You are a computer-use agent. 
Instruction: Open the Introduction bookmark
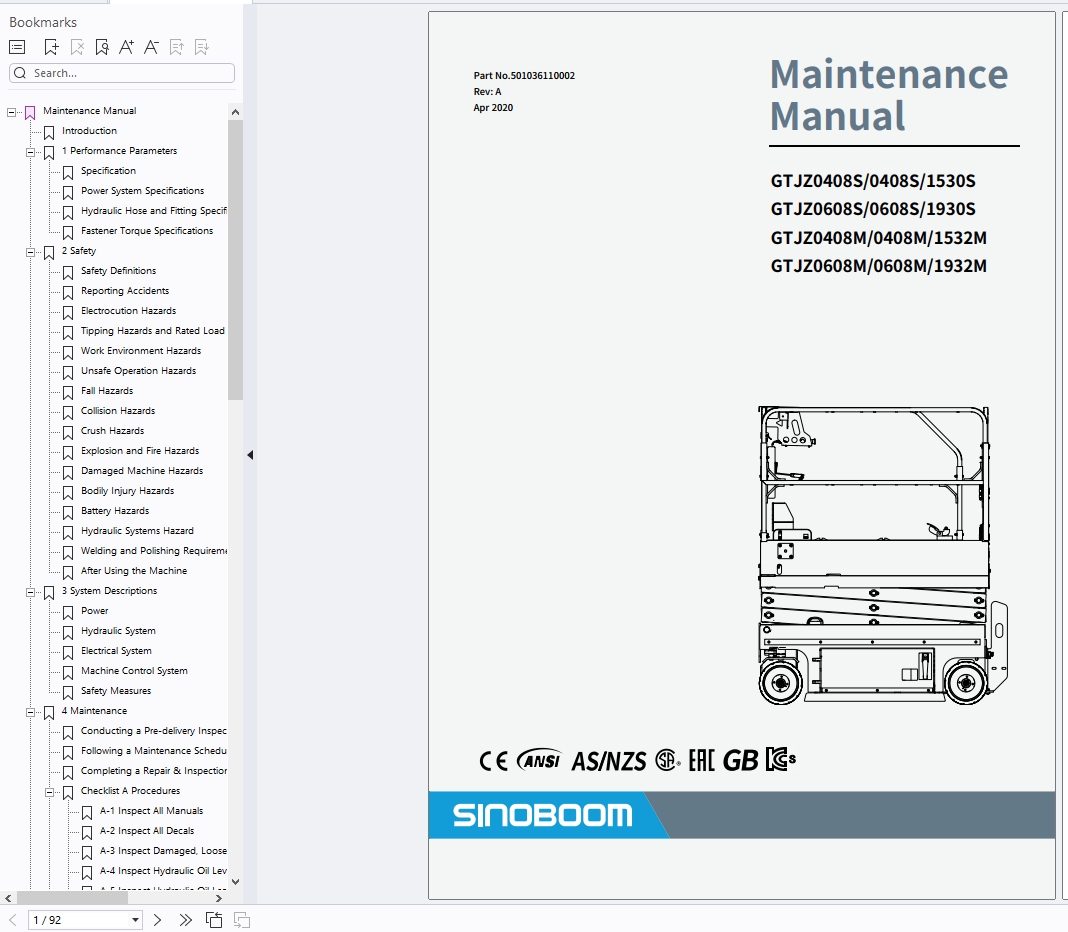(x=89, y=131)
